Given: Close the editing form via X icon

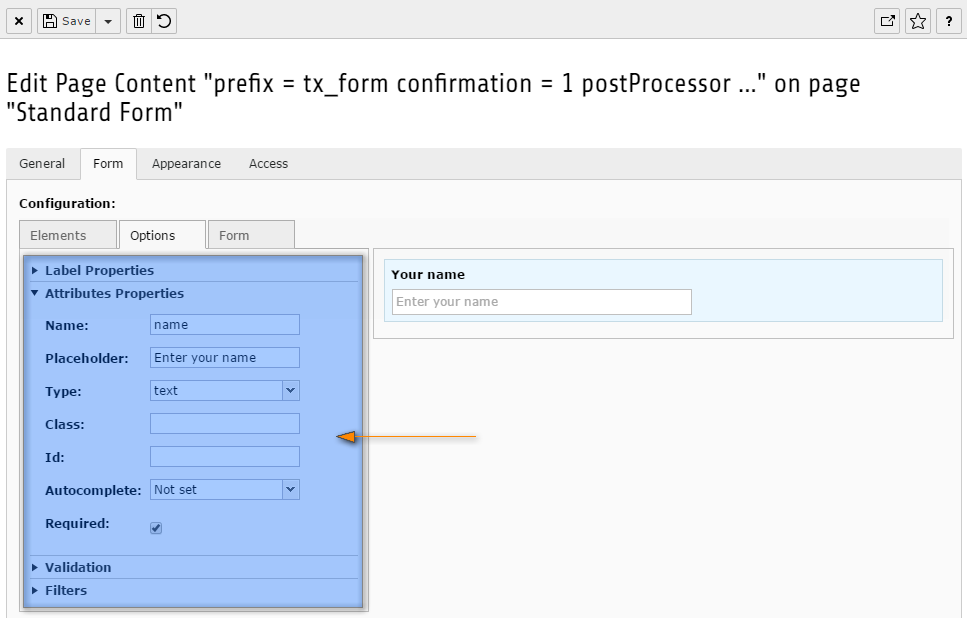Looking at the screenshot, I should (19, 22).
